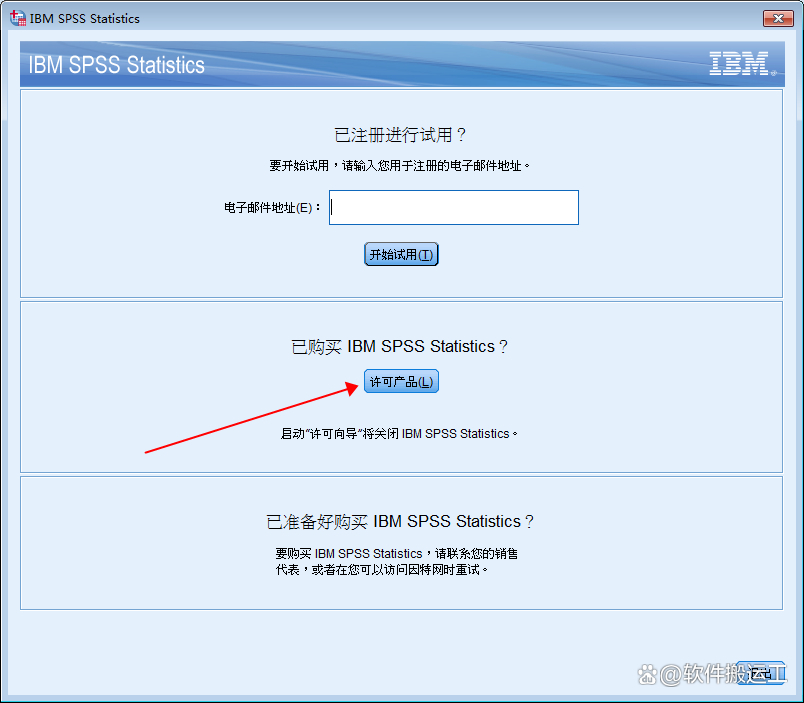Click the SPSS application icon in title bar
The width and height of the screenshot is (804, 703).
tap(17, 18)
